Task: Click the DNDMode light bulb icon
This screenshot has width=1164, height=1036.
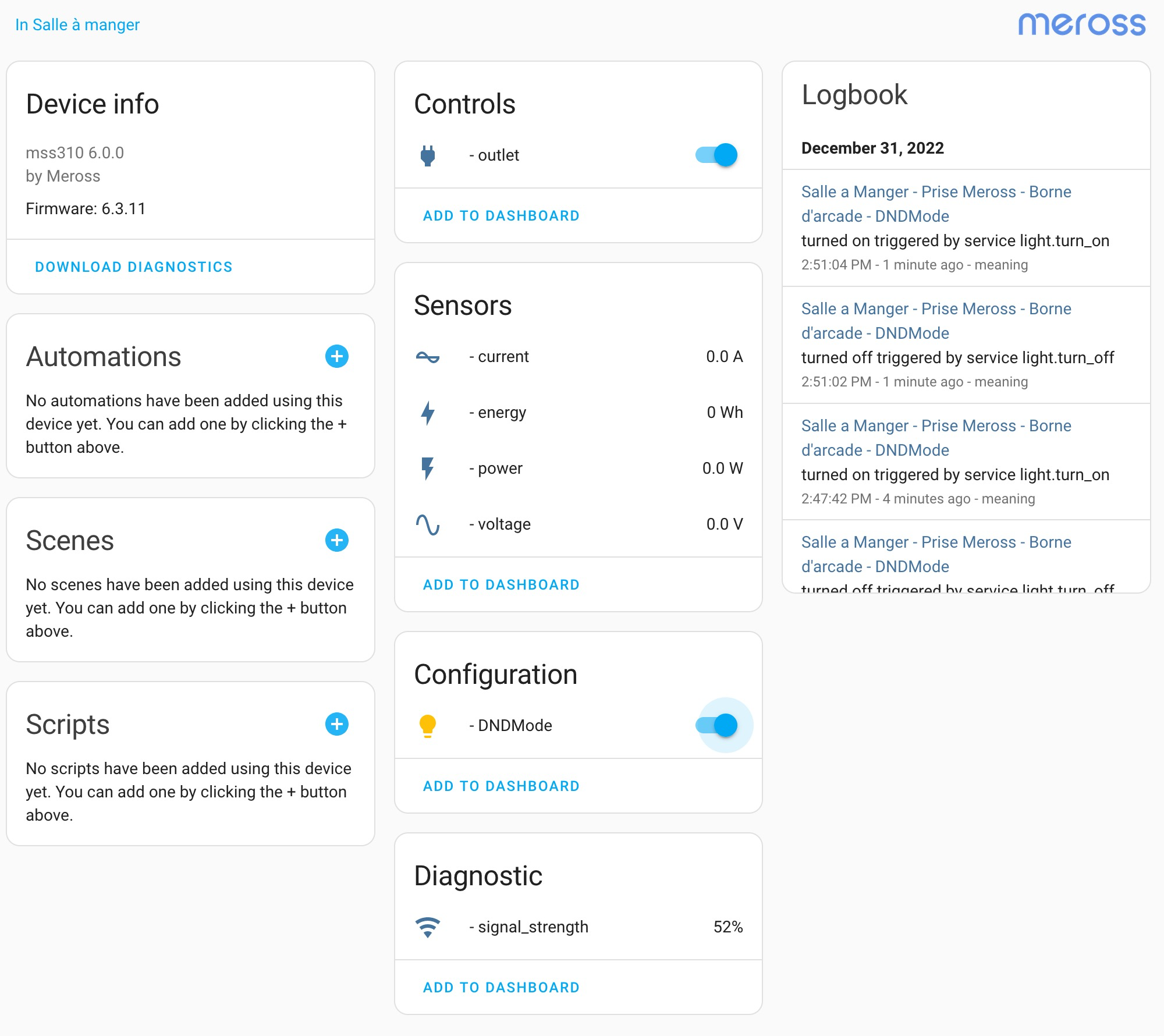Action: tap(429, 725)
